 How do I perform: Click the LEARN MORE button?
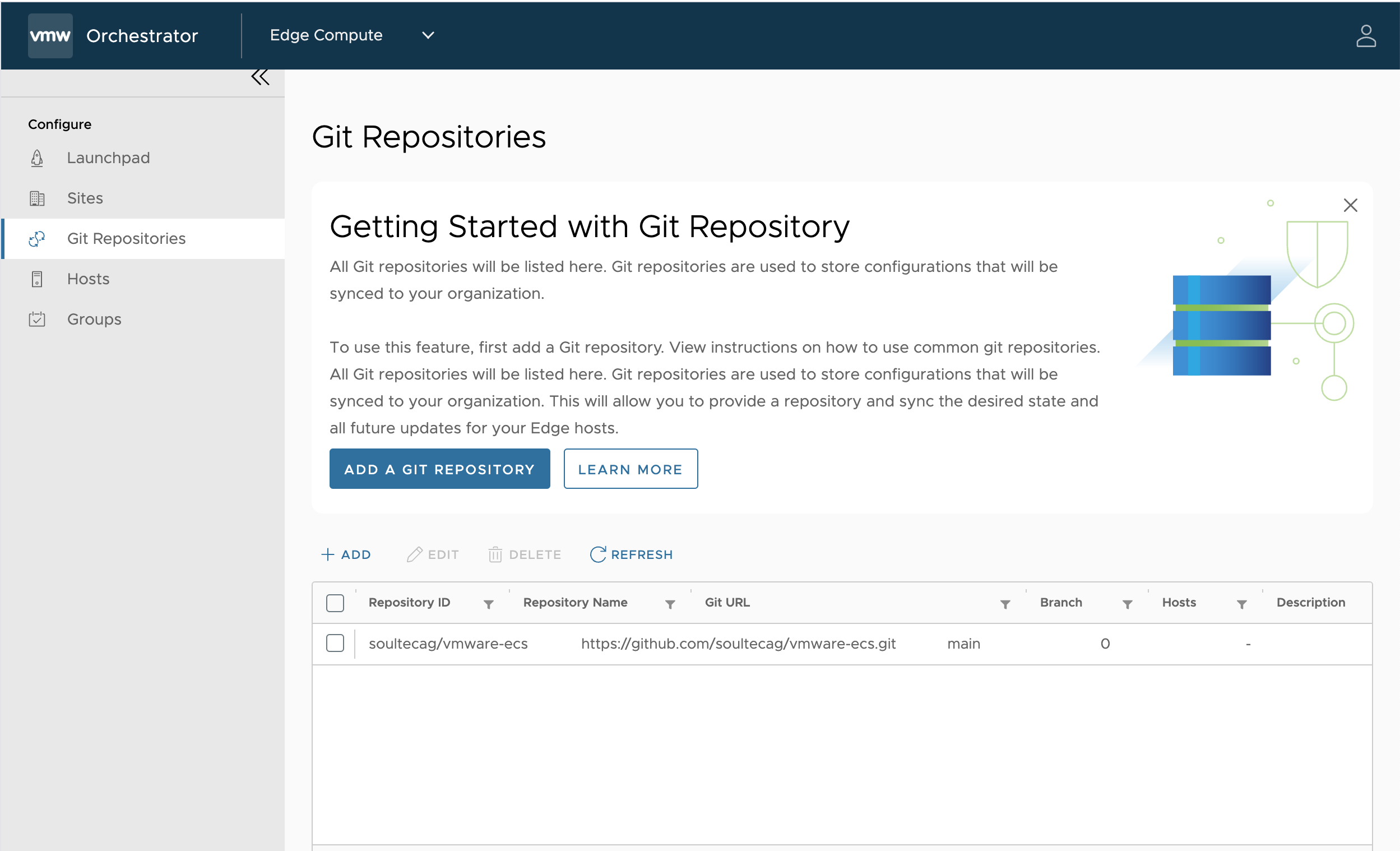tap(630, 469)
